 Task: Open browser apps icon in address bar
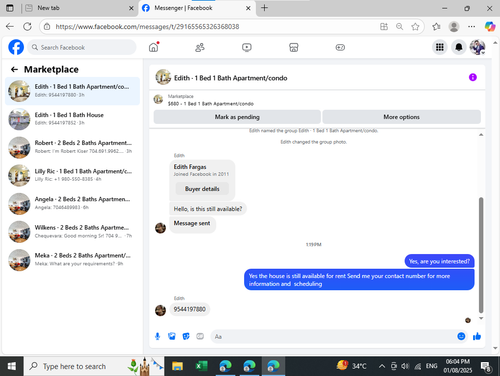[384, 27]
